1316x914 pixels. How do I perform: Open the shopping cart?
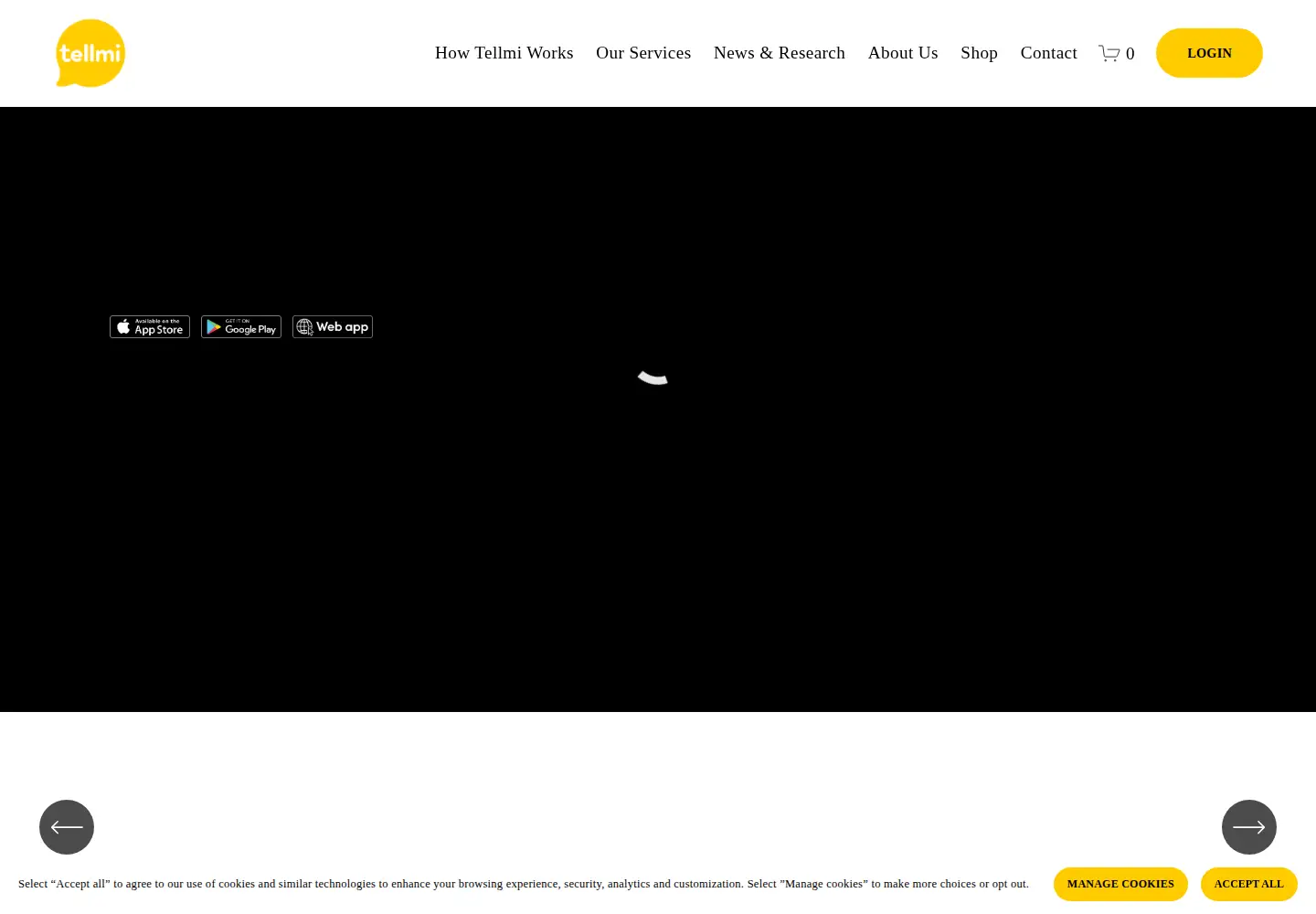point(1116,53)
